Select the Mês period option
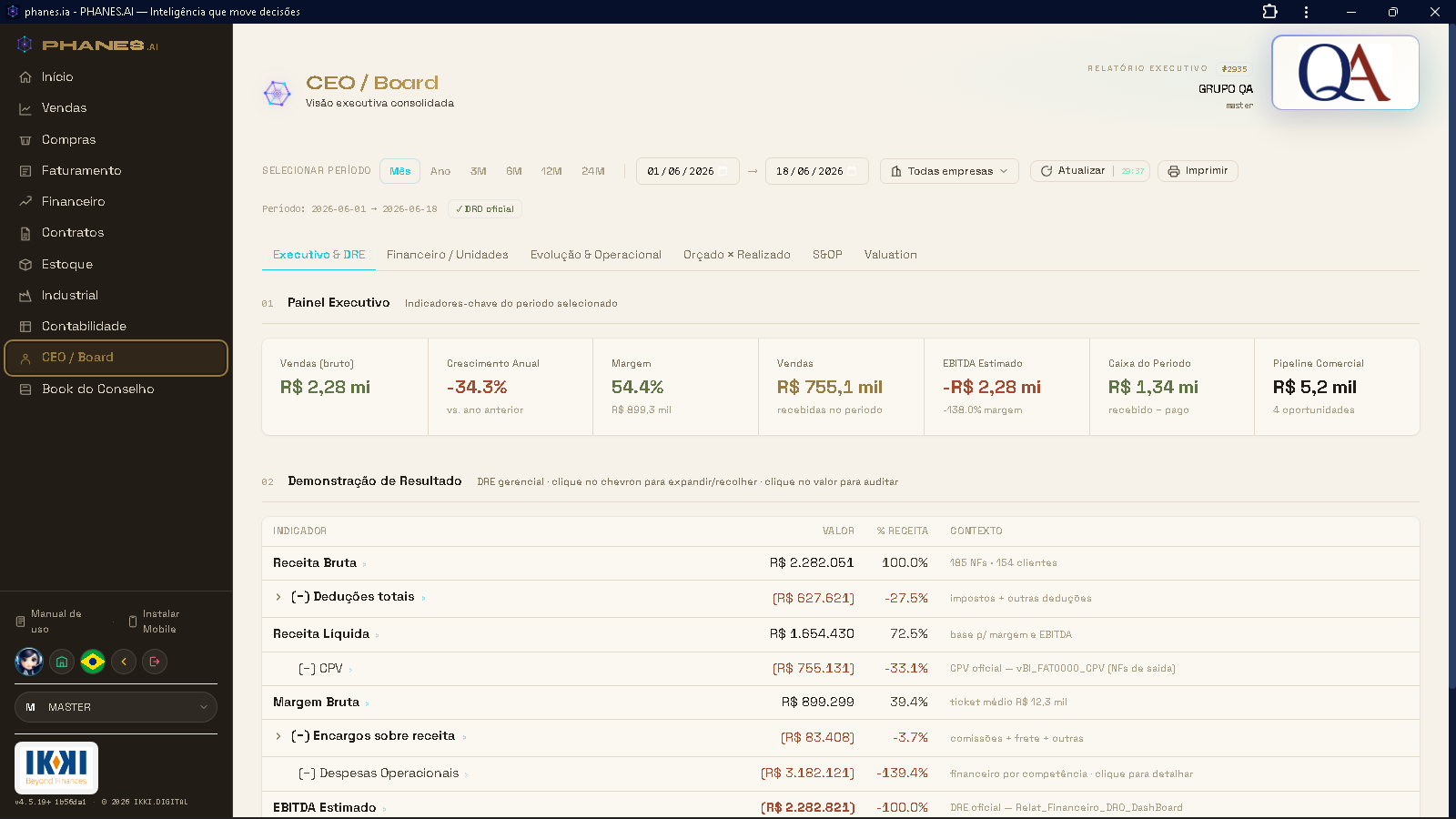 tap(400, 171)
